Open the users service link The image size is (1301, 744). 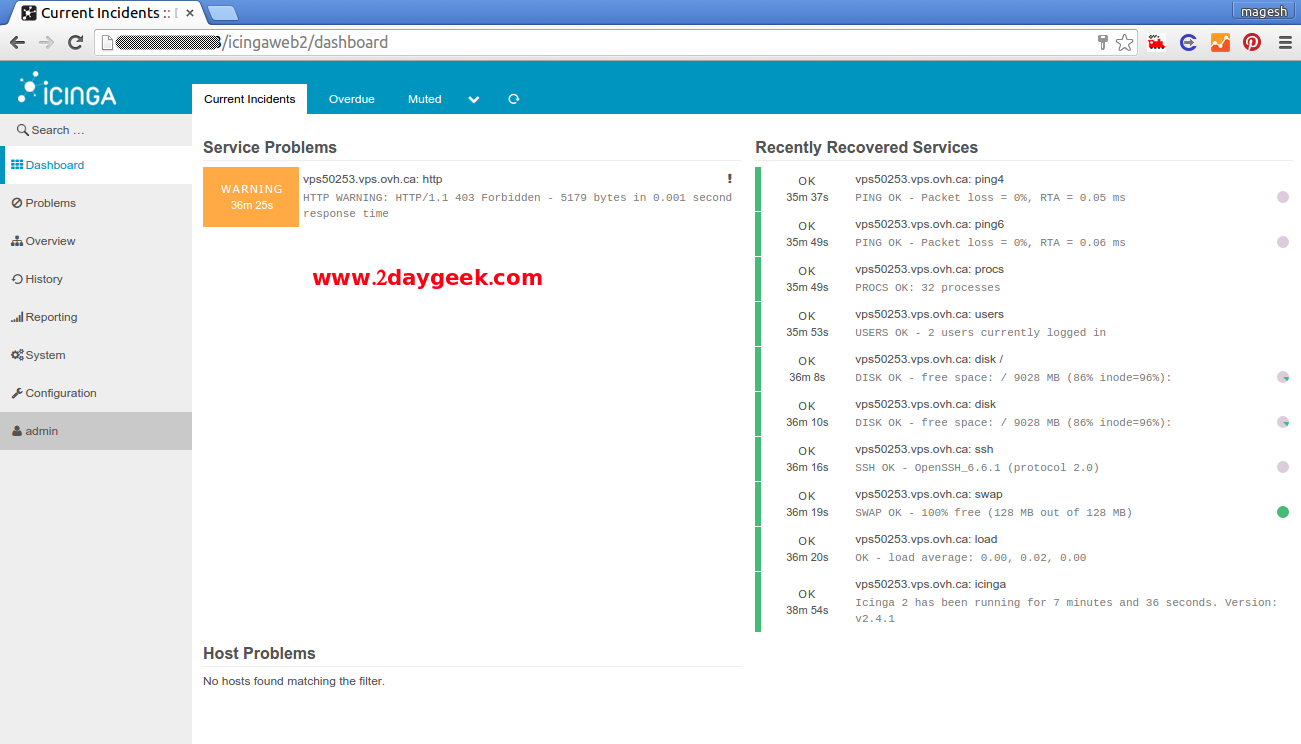(x=929, y=314)
